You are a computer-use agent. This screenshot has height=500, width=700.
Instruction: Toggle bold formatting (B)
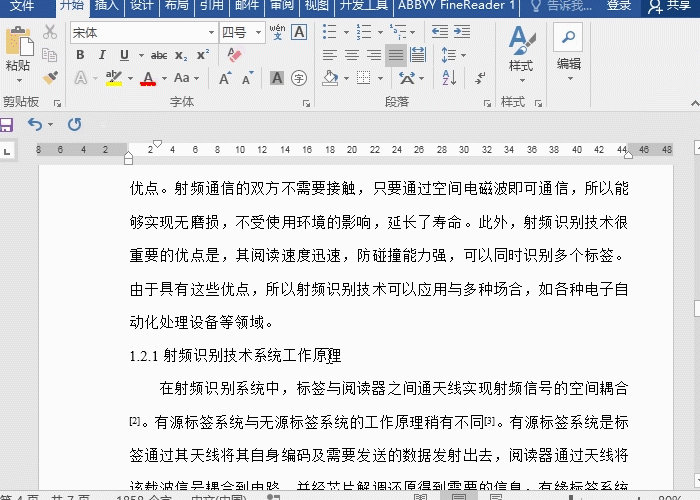[x=80, y=55]
